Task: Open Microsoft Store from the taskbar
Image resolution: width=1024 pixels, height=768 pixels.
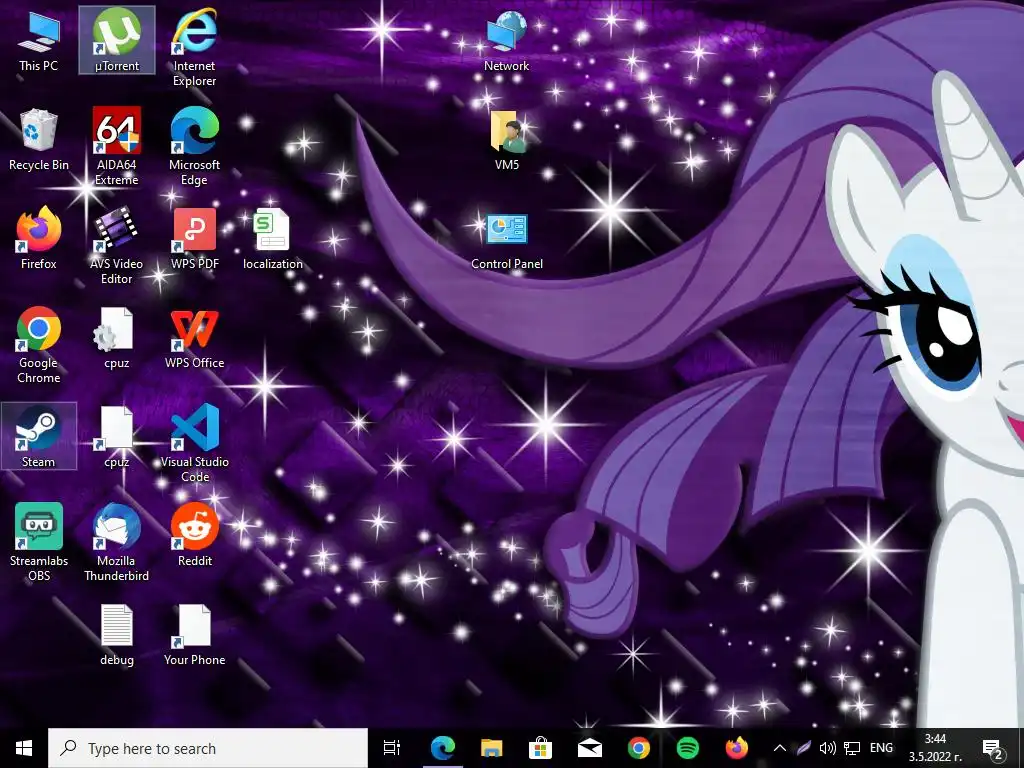Action: click(540, 748)
